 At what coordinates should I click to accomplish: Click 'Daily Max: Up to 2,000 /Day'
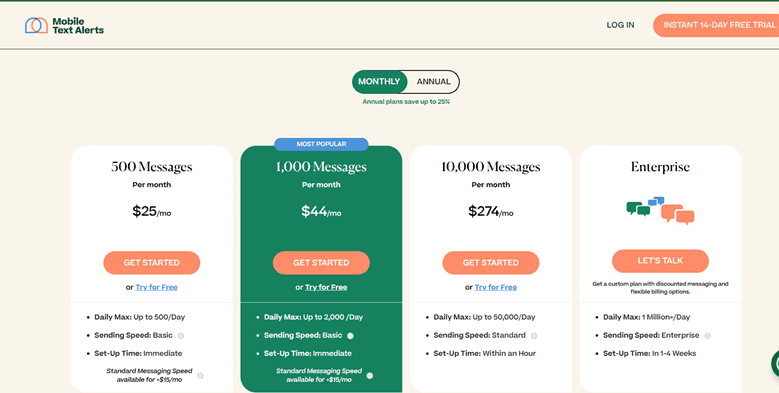coord(313,317)
